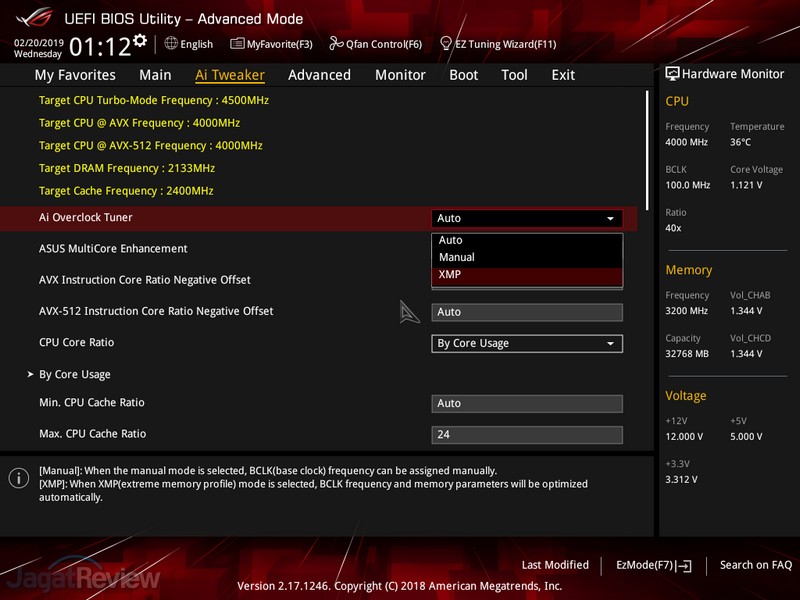
Task: Switch to the Advanced tab
Action: (x=319, y=75)
